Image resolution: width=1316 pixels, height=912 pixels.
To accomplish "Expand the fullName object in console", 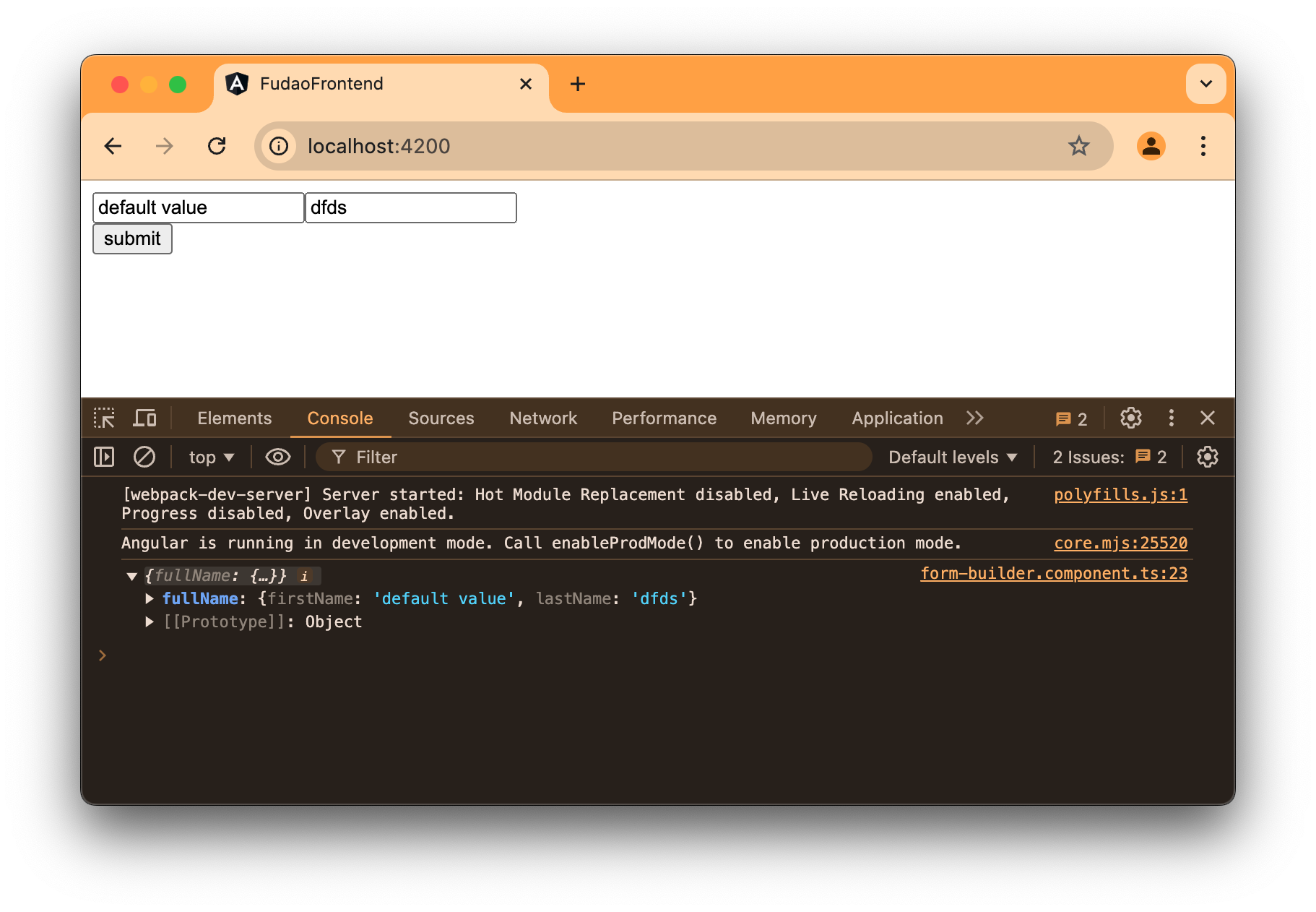I will pos(150,598).
